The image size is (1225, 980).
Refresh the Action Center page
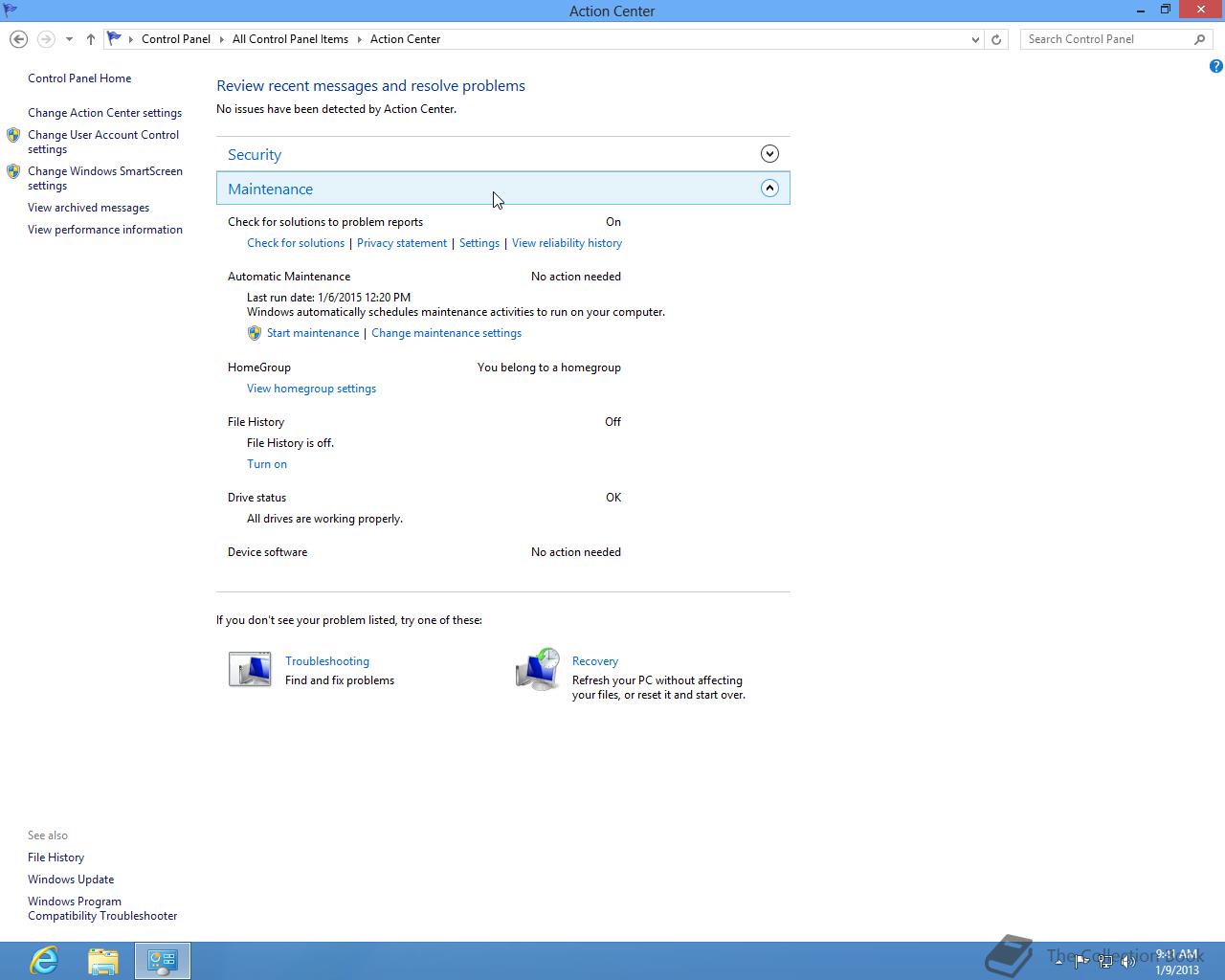(x=996, y=39)
